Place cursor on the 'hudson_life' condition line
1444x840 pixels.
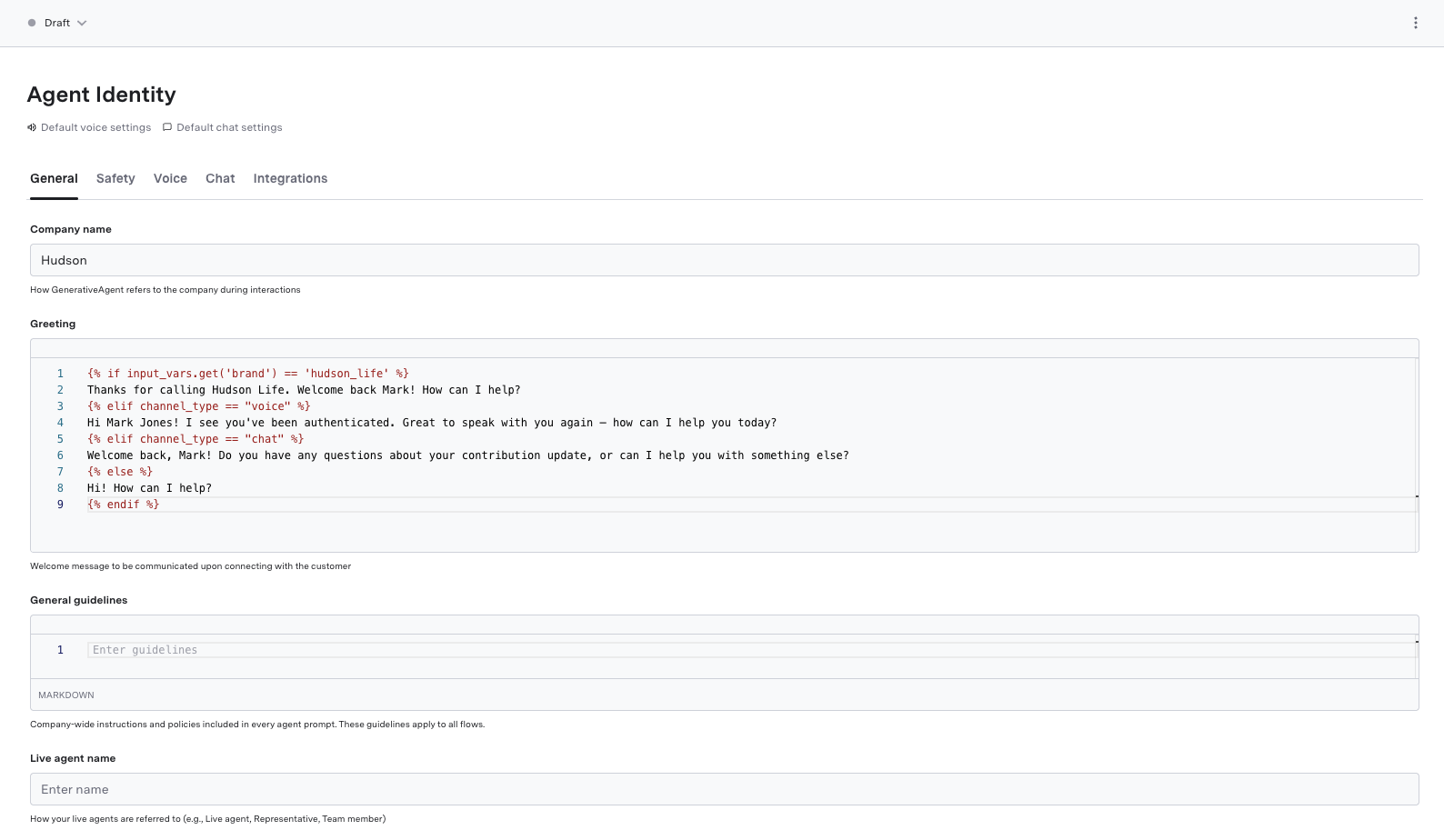click(x=248, y=374)
